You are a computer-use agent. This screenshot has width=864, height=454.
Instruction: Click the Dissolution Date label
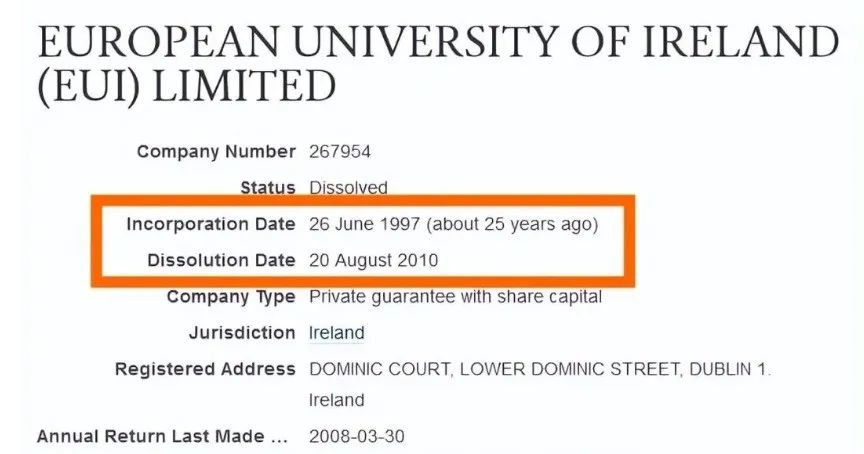click(x=222, y=260)
